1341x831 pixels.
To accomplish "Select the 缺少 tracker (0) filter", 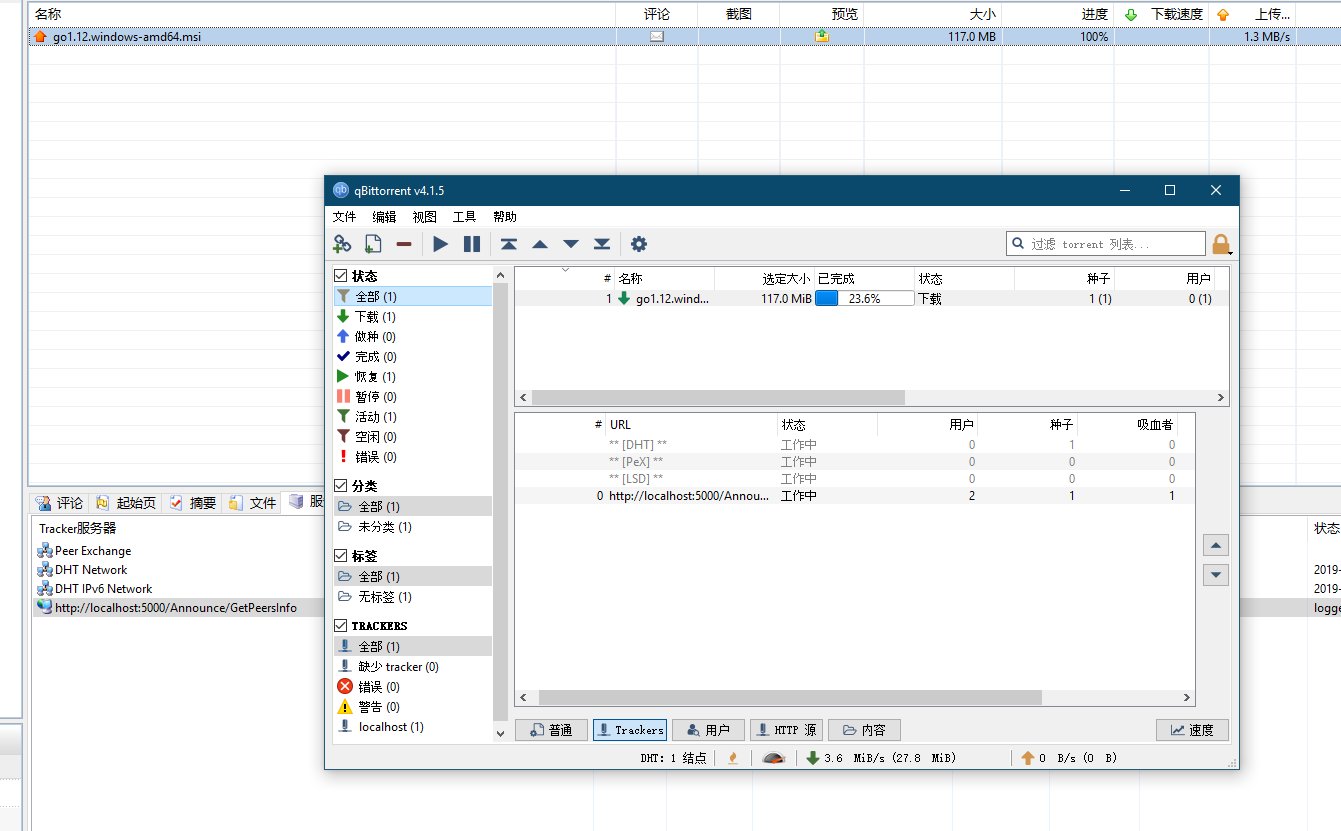I will click(413, 667).
